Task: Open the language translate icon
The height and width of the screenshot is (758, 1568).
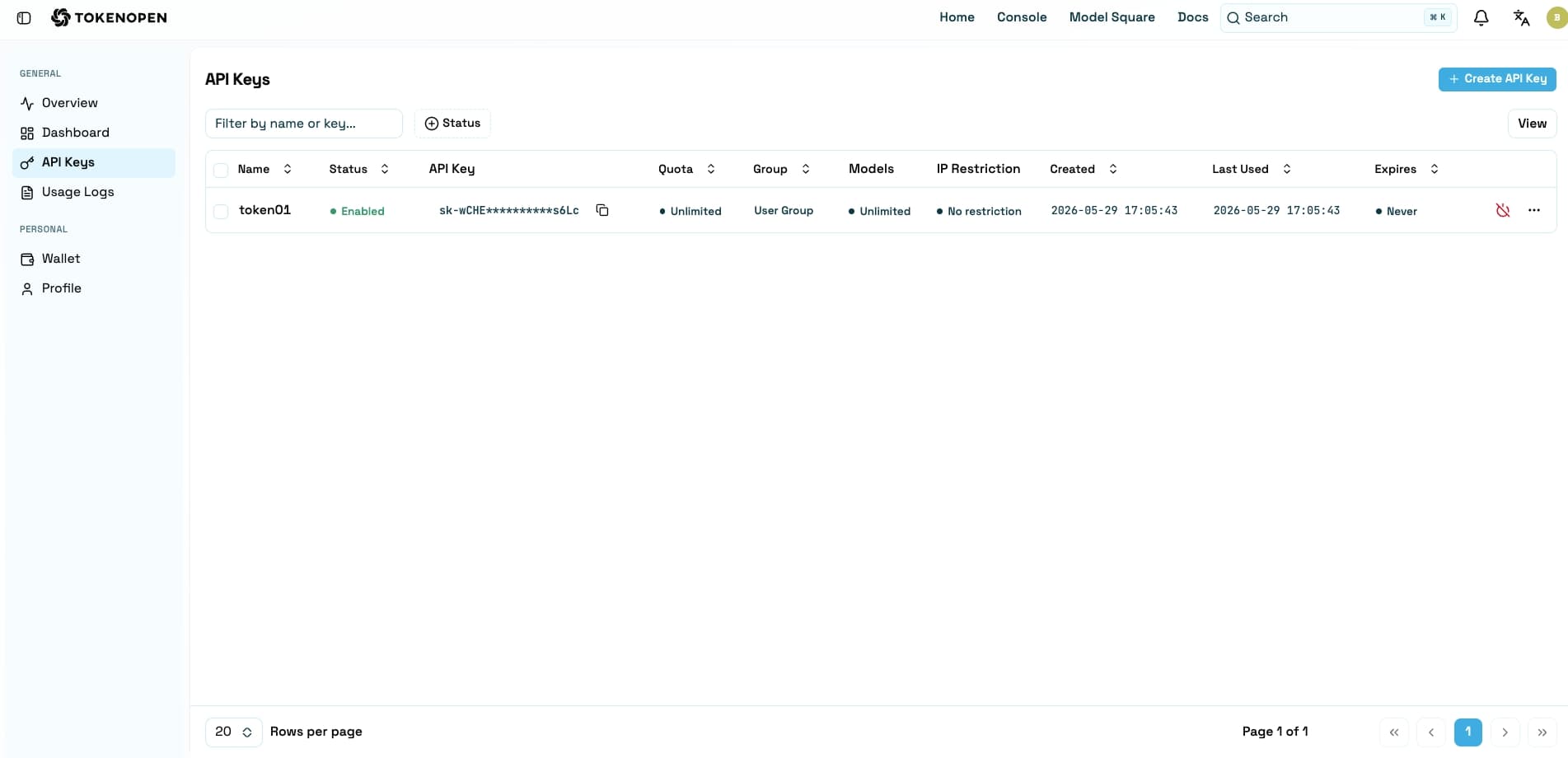Action: [x=1521, y=17]
